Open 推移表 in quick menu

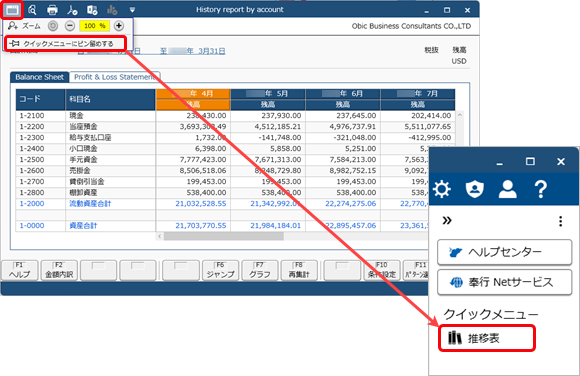point(487,338)
